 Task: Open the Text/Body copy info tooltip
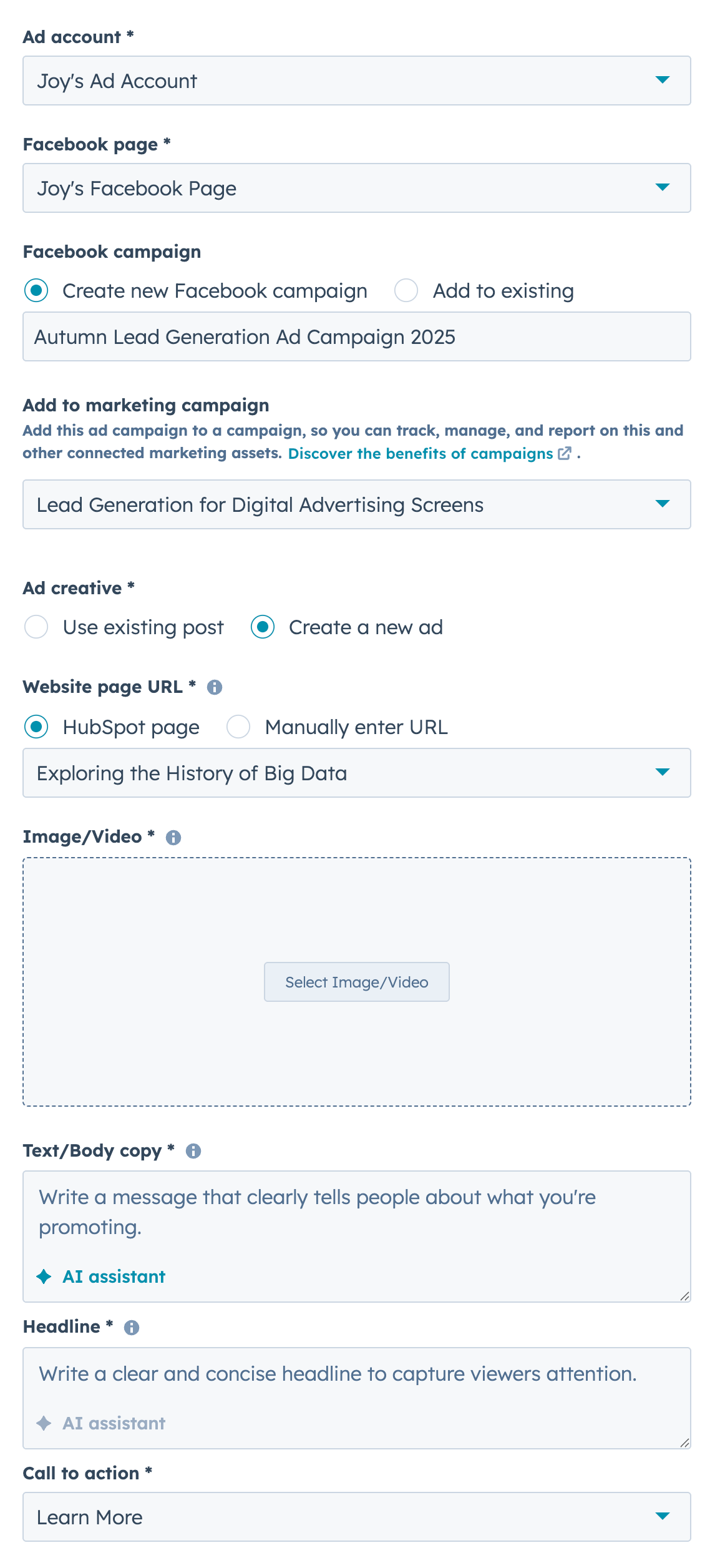[193, 1151]
